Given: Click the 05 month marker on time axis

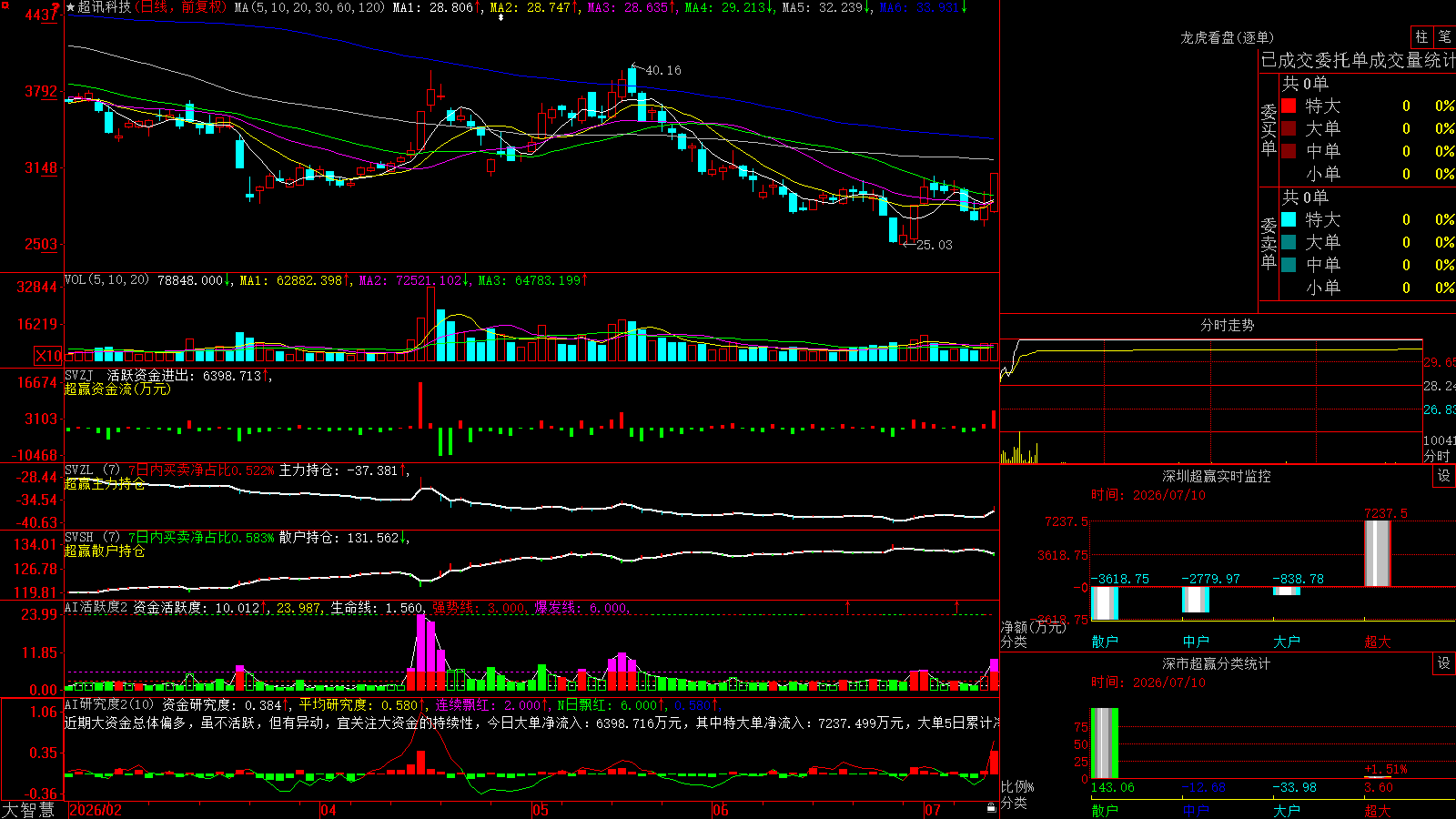Looking at the screenshot, I should tap(541, 810).
